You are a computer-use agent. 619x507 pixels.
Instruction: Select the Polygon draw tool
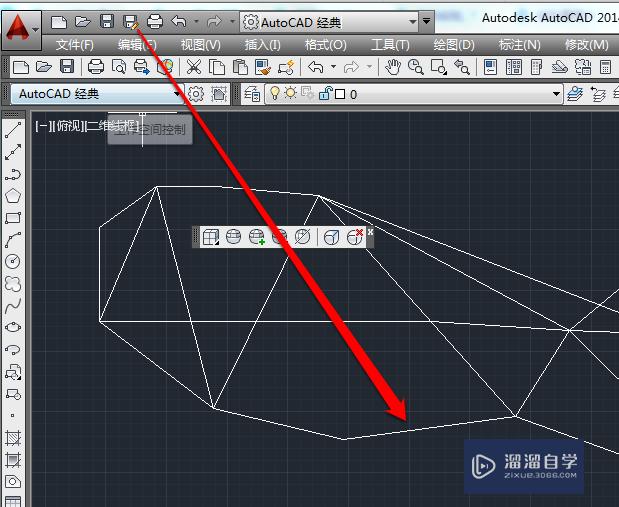(13, 196)
